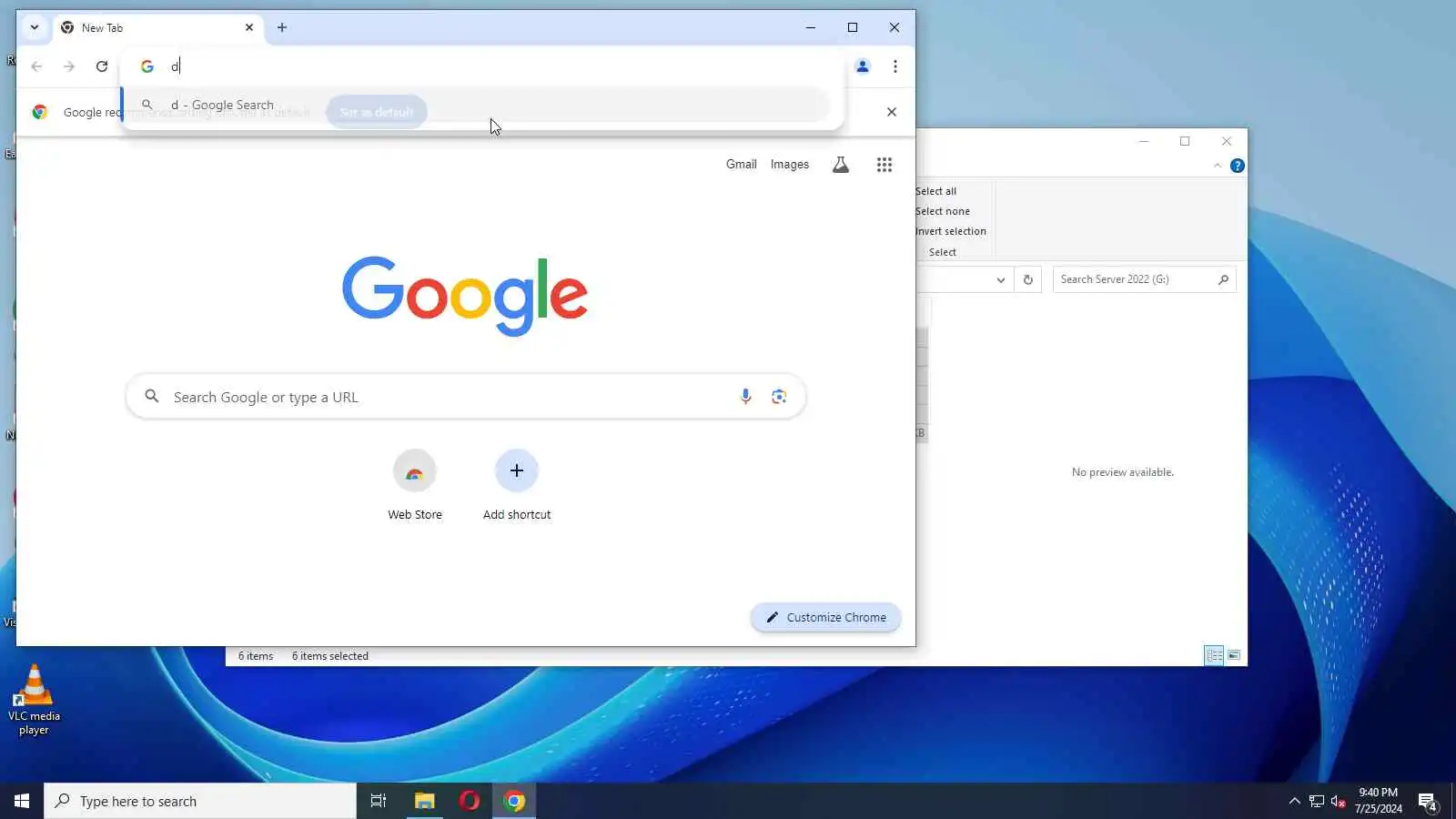Click the File Explorer search magnifier icon
The image size is (1456, 819).
click(1224, 279)
